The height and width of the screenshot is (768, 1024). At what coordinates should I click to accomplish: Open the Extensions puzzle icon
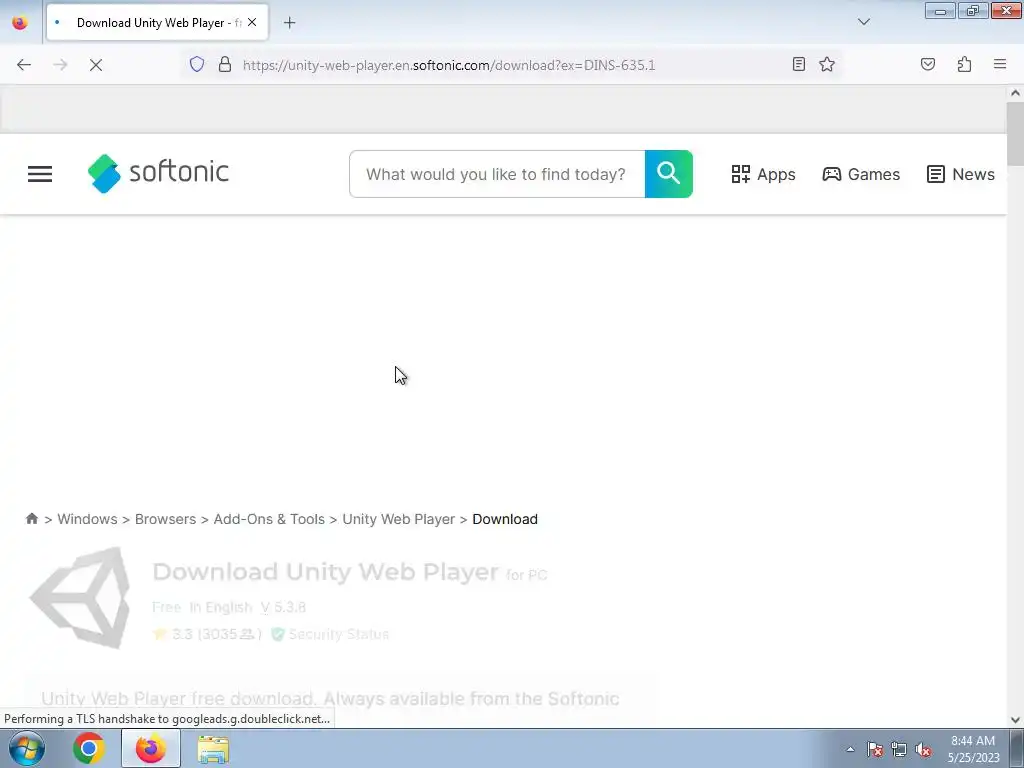pos(965,64)
